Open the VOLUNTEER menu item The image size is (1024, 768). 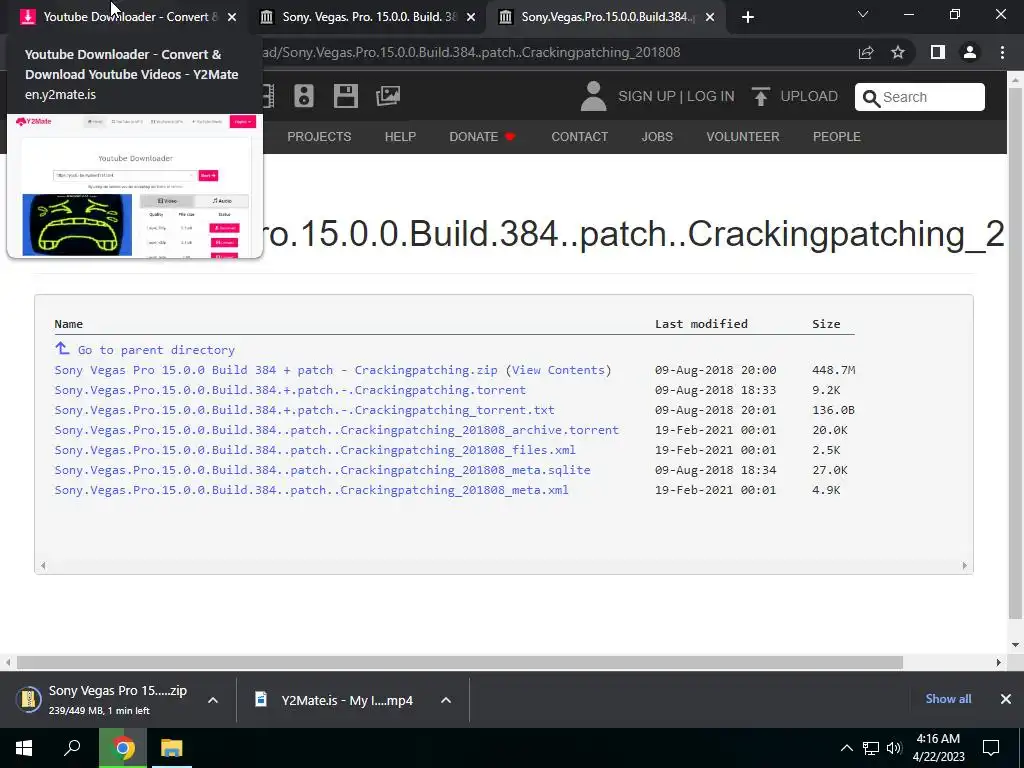743,136
